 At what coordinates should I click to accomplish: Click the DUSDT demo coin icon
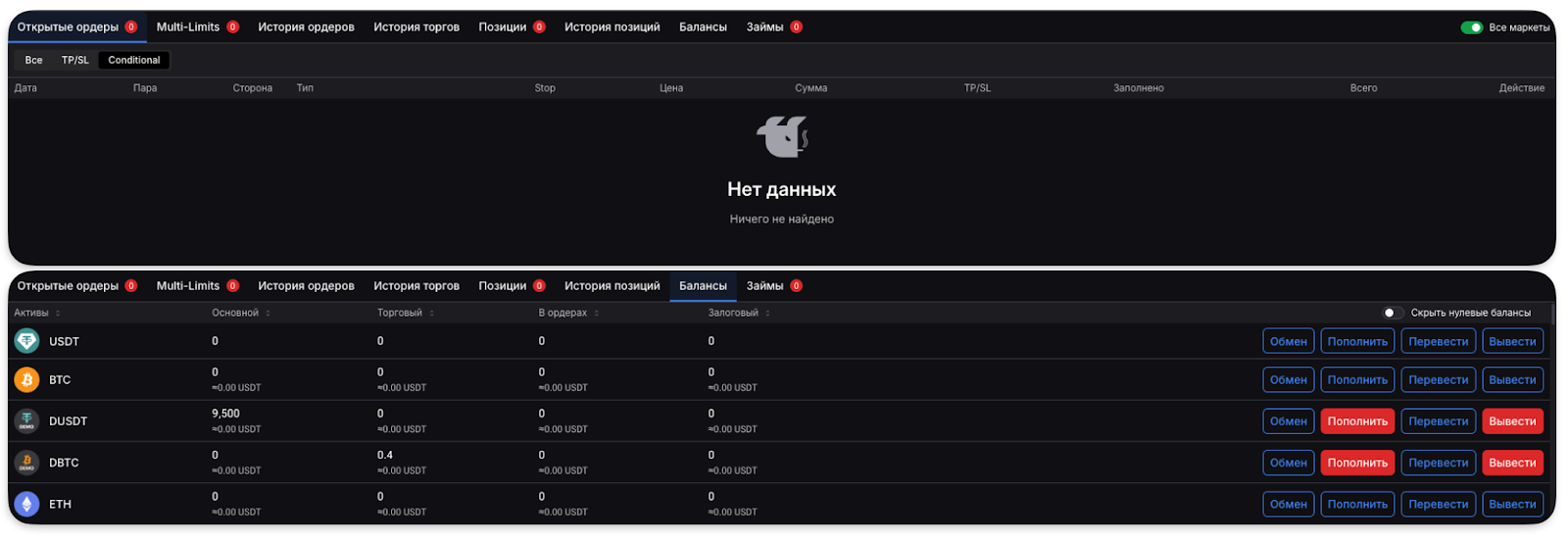(26, 421)
